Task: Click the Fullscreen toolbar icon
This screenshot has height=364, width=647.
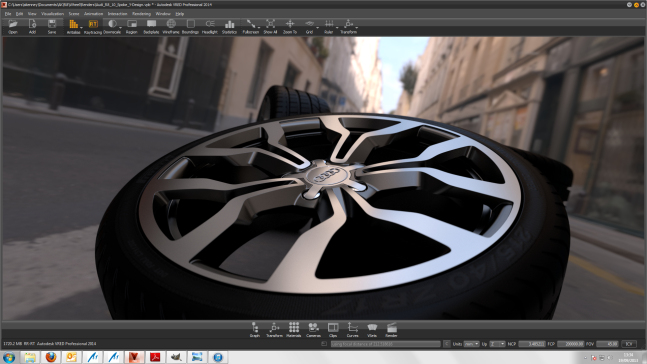Action: [x=250, y=26]
